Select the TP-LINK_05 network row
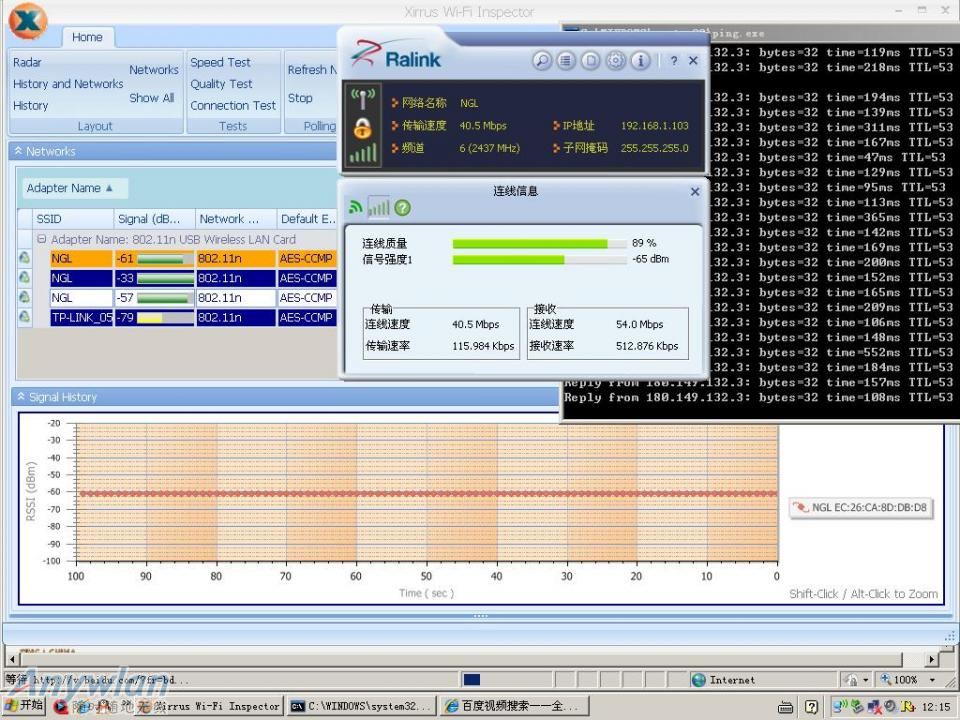This screenshot has width=960, height=720. click(x=193, y=318)
